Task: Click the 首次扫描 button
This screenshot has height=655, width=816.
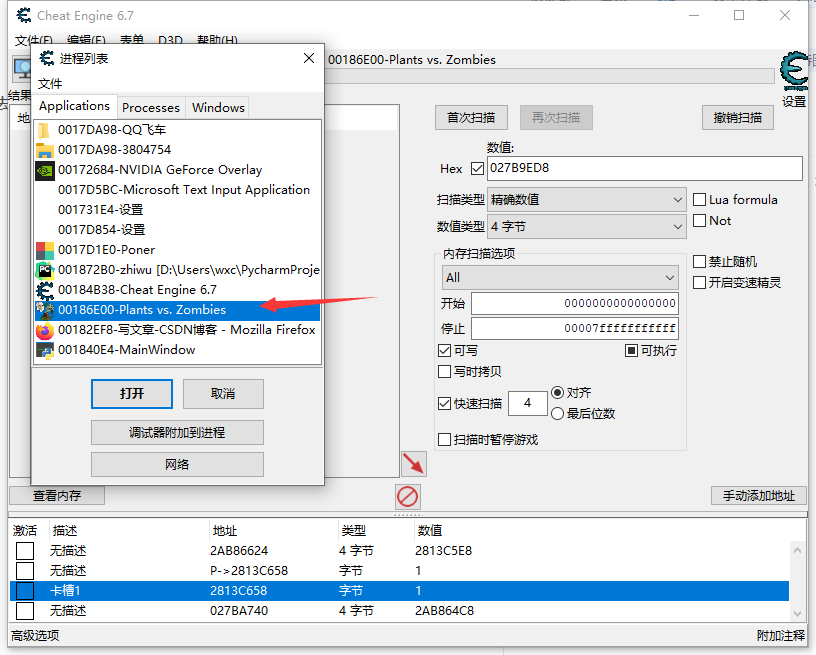Action: point(471,118)
